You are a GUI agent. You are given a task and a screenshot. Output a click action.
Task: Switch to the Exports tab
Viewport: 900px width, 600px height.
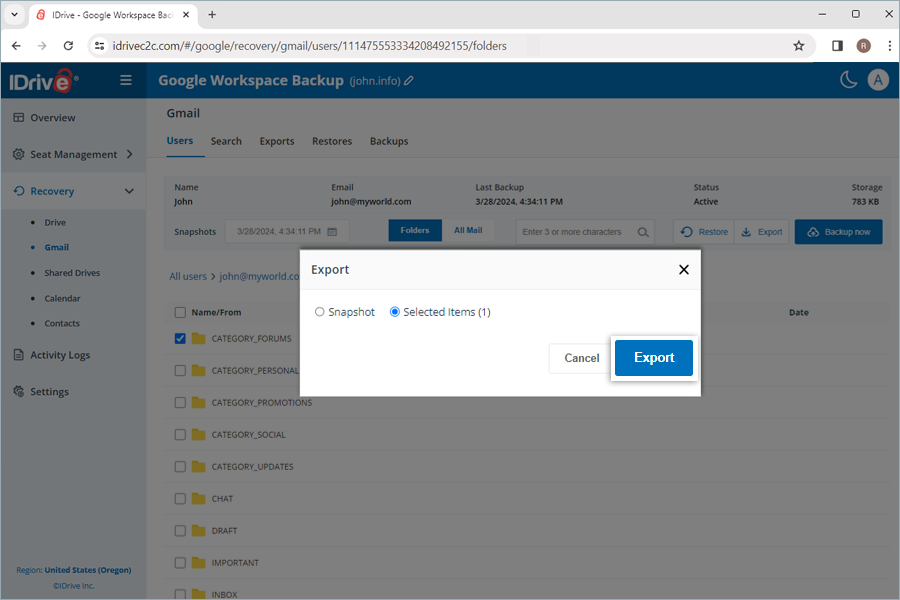pos(277,141)
